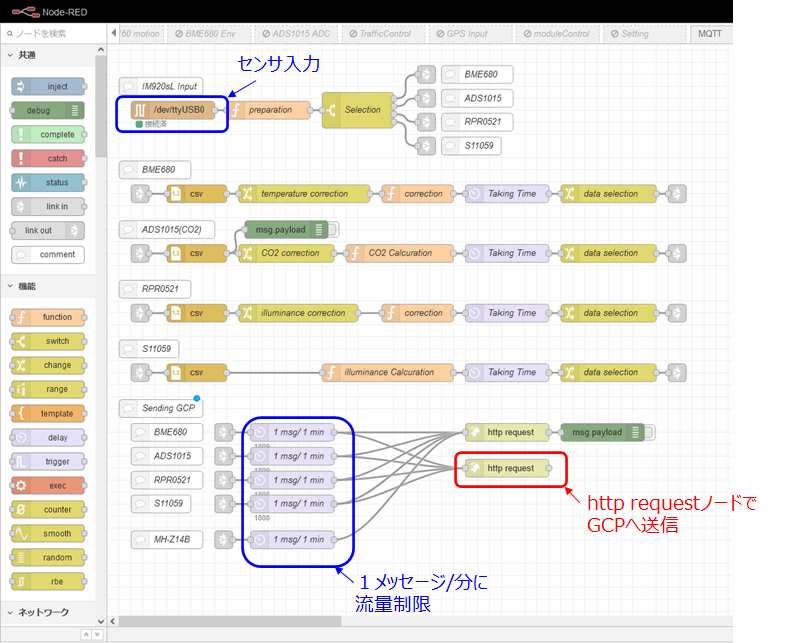
Task: Toggle the msg.payload debug node next to http request
Action: 648,433
